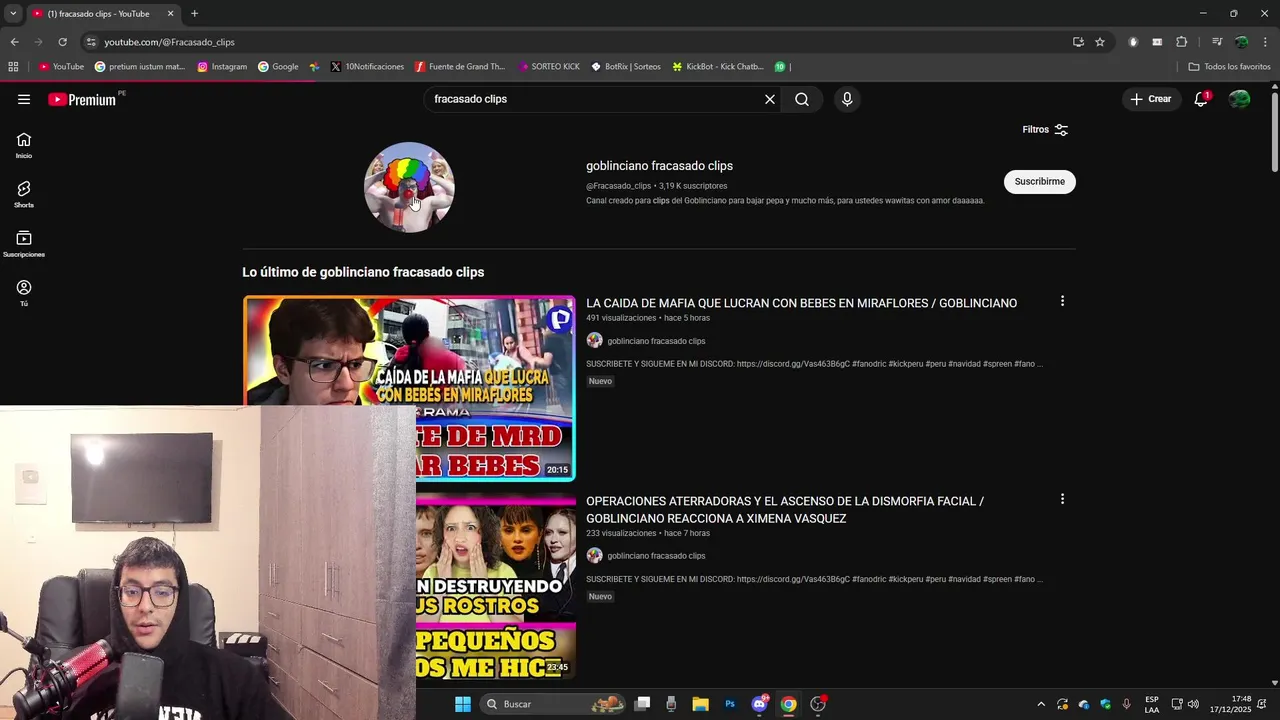This screenshot has width=1280, height=720.
Task: Play the DESTRUYENDO SUS ROSTROS thumbnail
Action: click(x=496, y=587)
